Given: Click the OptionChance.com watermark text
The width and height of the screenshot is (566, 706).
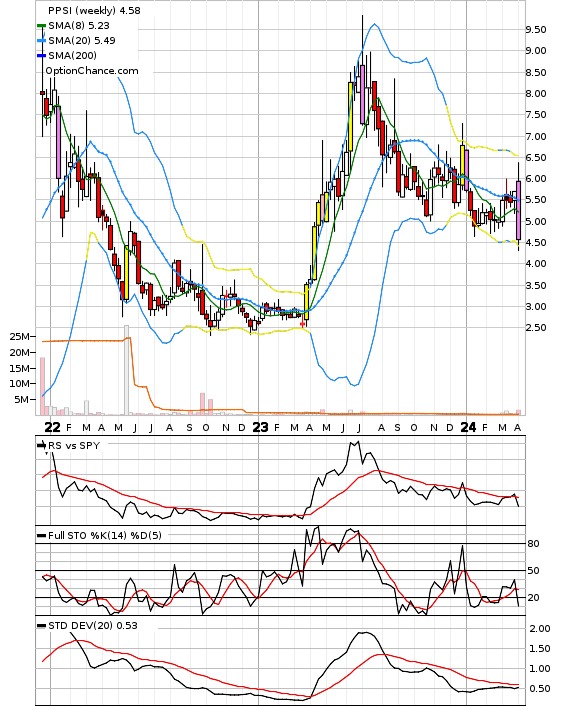Looking at the screenshot, I should point(92,71).
